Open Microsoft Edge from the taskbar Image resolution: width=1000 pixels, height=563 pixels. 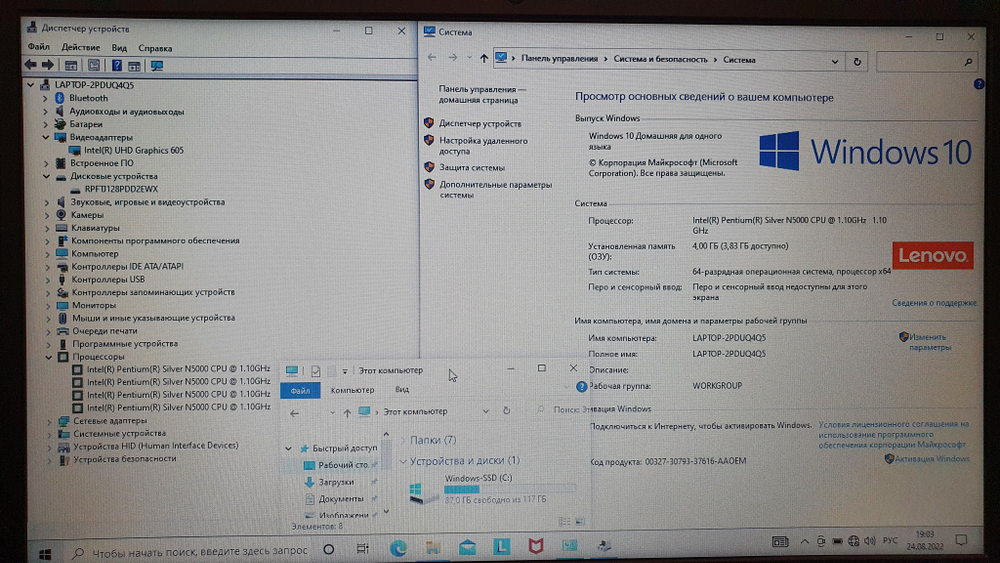tap(398, 548)
